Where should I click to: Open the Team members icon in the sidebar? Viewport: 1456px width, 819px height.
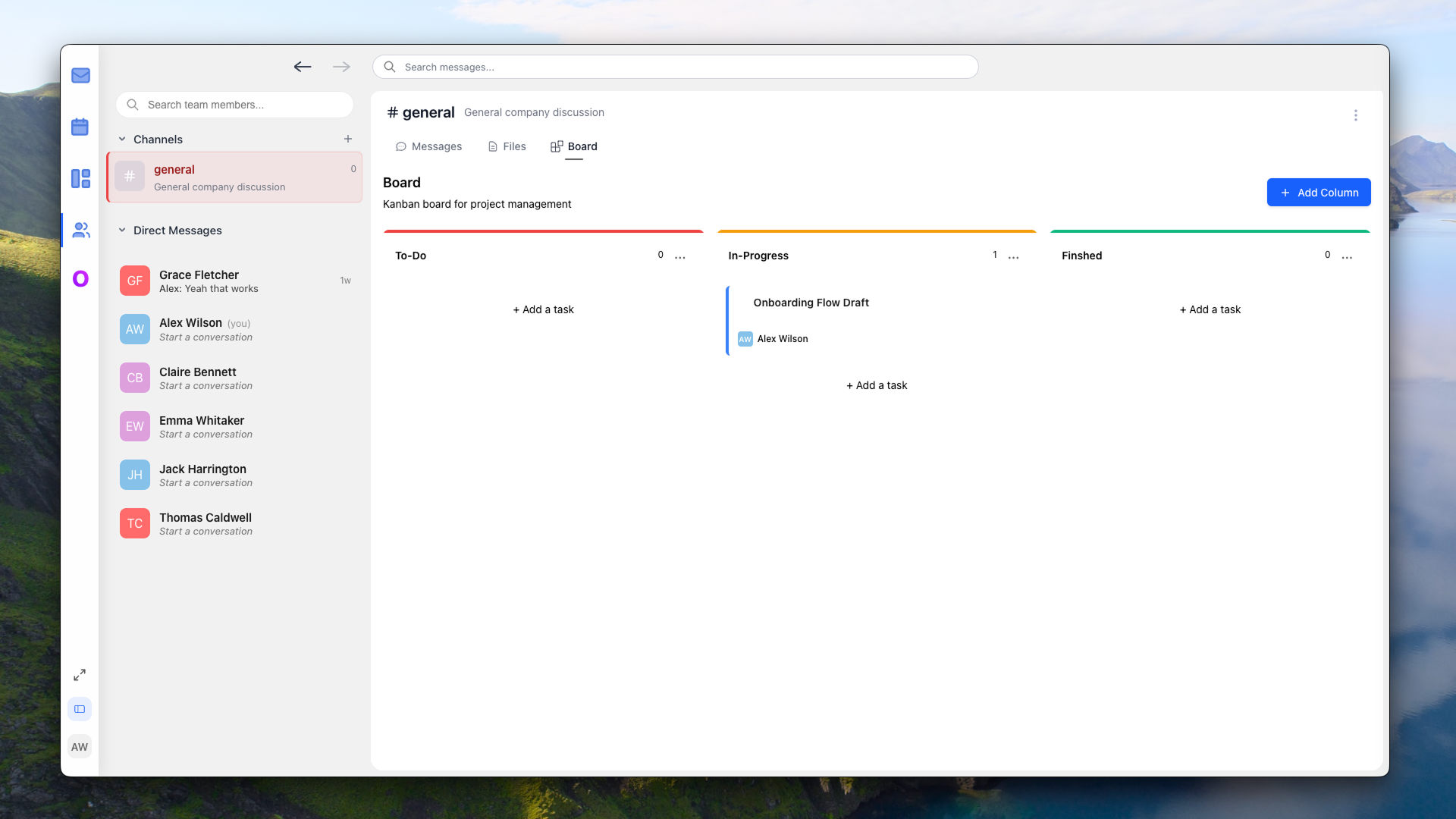(x=80, y=230)
